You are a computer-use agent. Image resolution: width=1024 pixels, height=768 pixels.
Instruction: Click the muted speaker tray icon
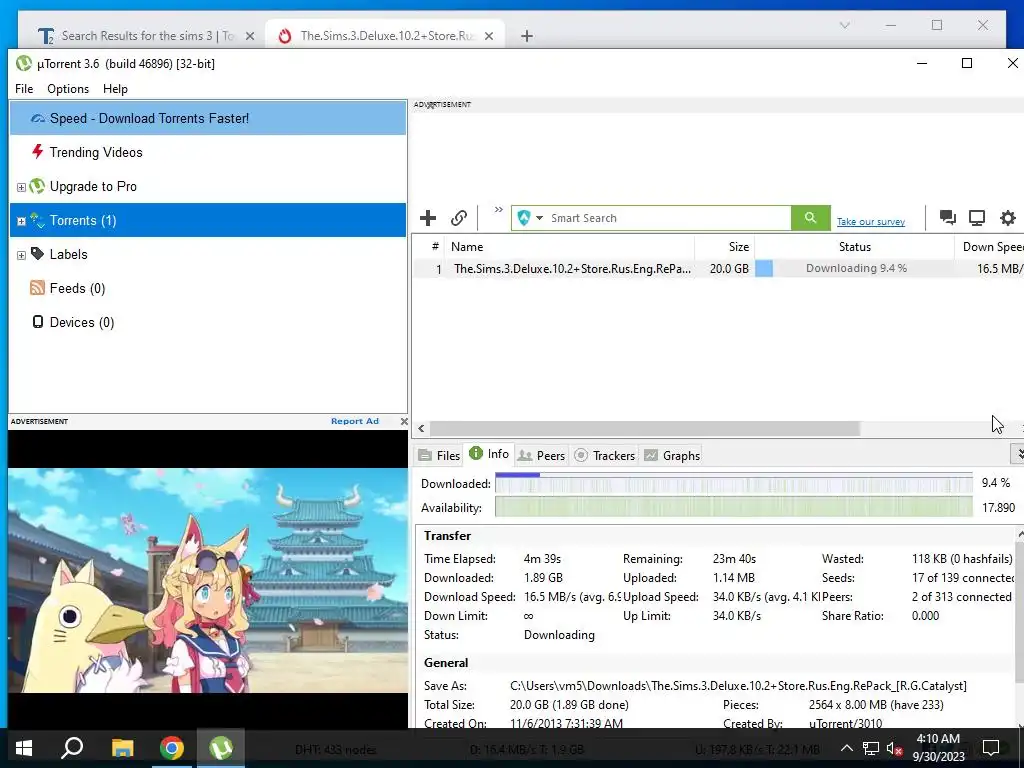coord(895,748)
